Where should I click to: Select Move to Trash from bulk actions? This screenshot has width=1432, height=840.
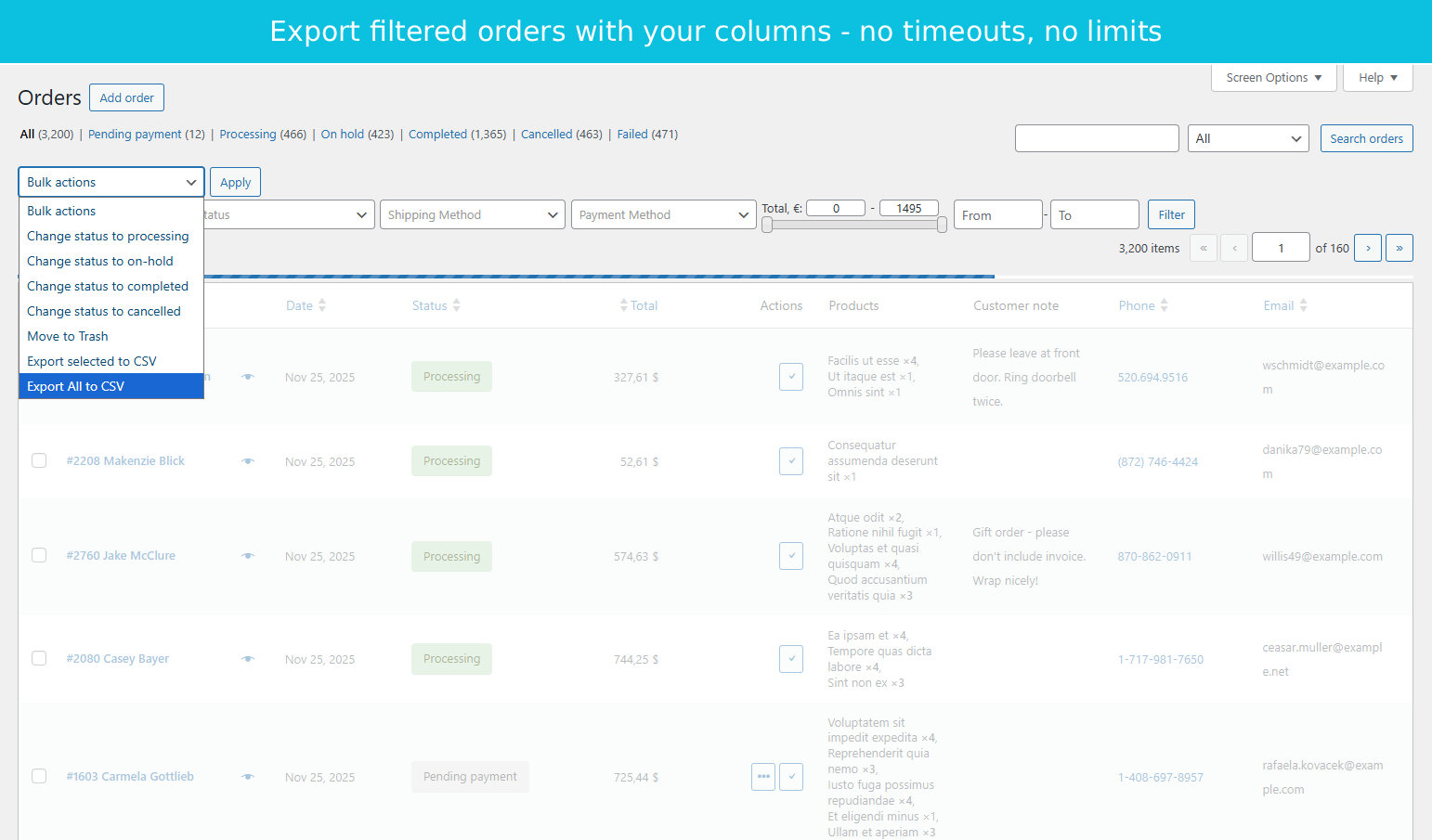[x=67, y=336]
